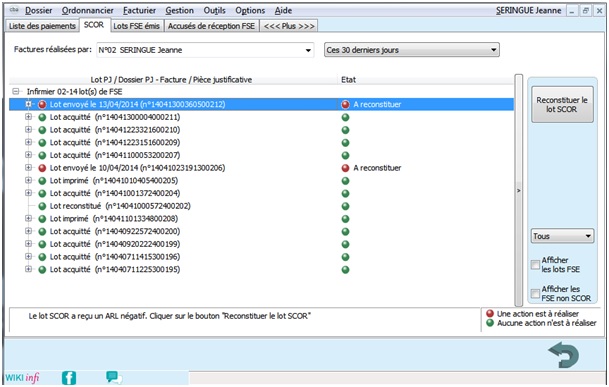Click the green dot of lot n°14041223321600210
Image resolution: width=609 pixels, height=387 pixels.
pos(42,130)
